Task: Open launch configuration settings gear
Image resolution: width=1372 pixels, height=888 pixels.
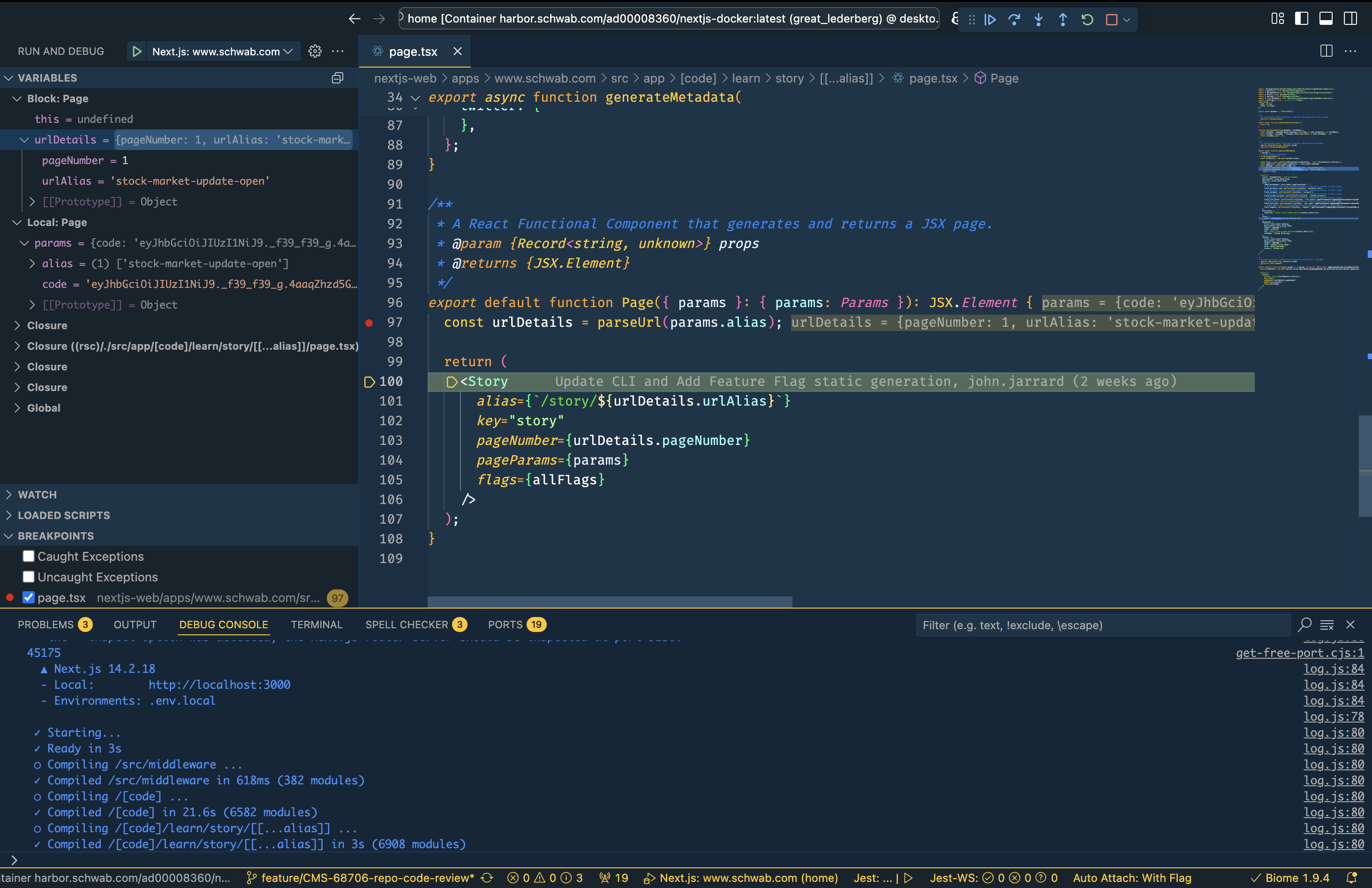Action: (x=315, y=51)
